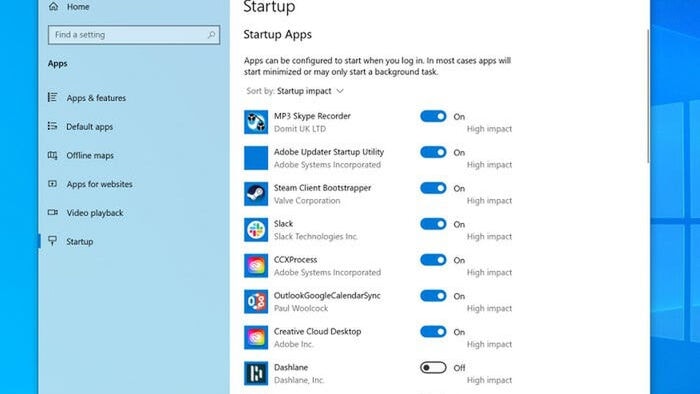Click the MP3 Skype Recorder app icon
Image resolution: width=700 pixels, height=394 pixels.
(256, 122)
